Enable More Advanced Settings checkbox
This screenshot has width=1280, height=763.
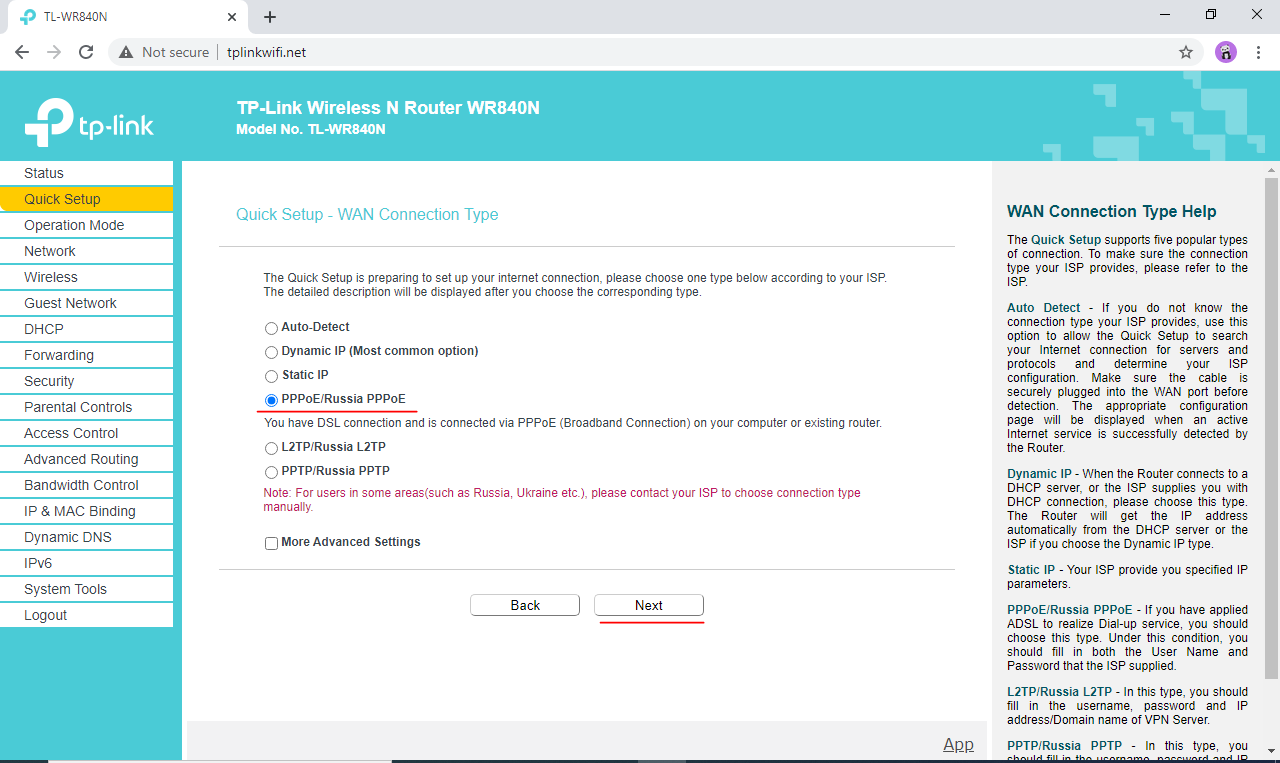click(271, 543)
